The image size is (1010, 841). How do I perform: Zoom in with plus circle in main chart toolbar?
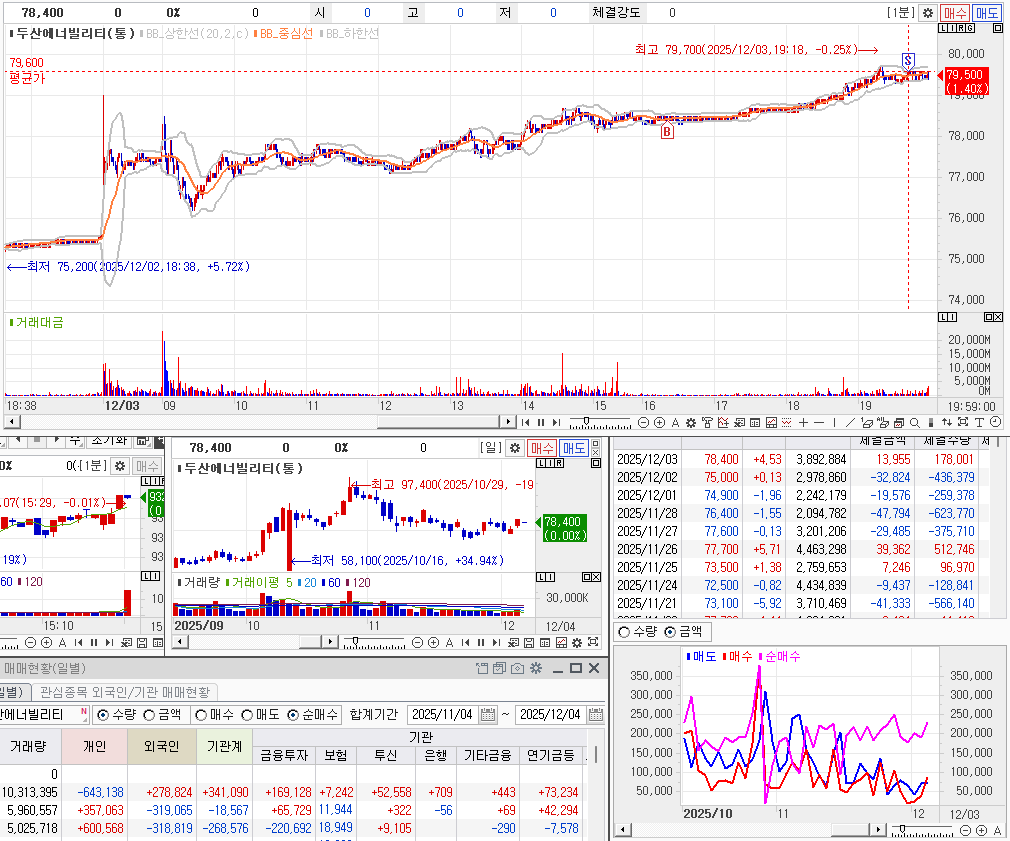coord(659,422)
